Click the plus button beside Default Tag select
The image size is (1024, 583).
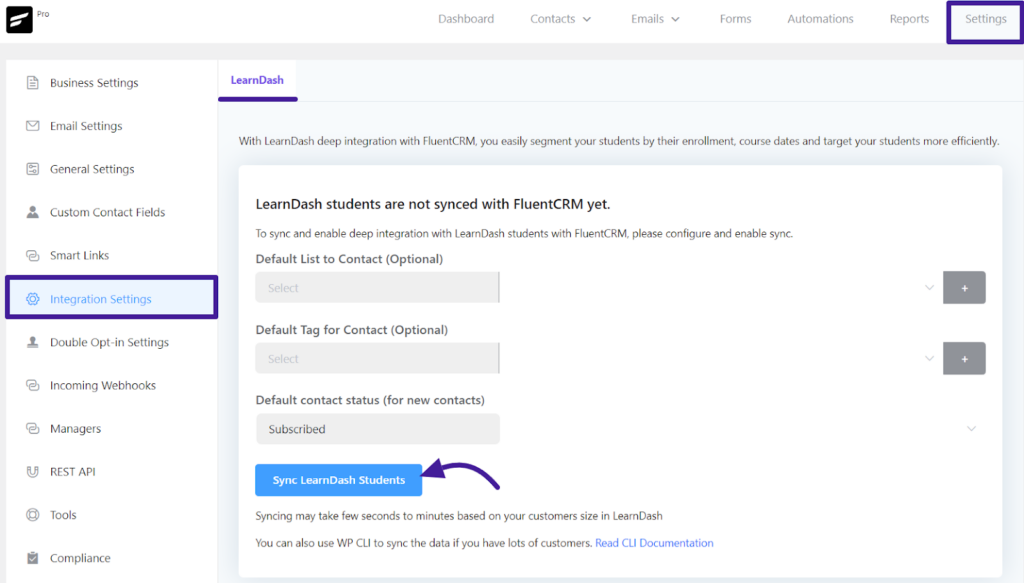click(964, 357)
